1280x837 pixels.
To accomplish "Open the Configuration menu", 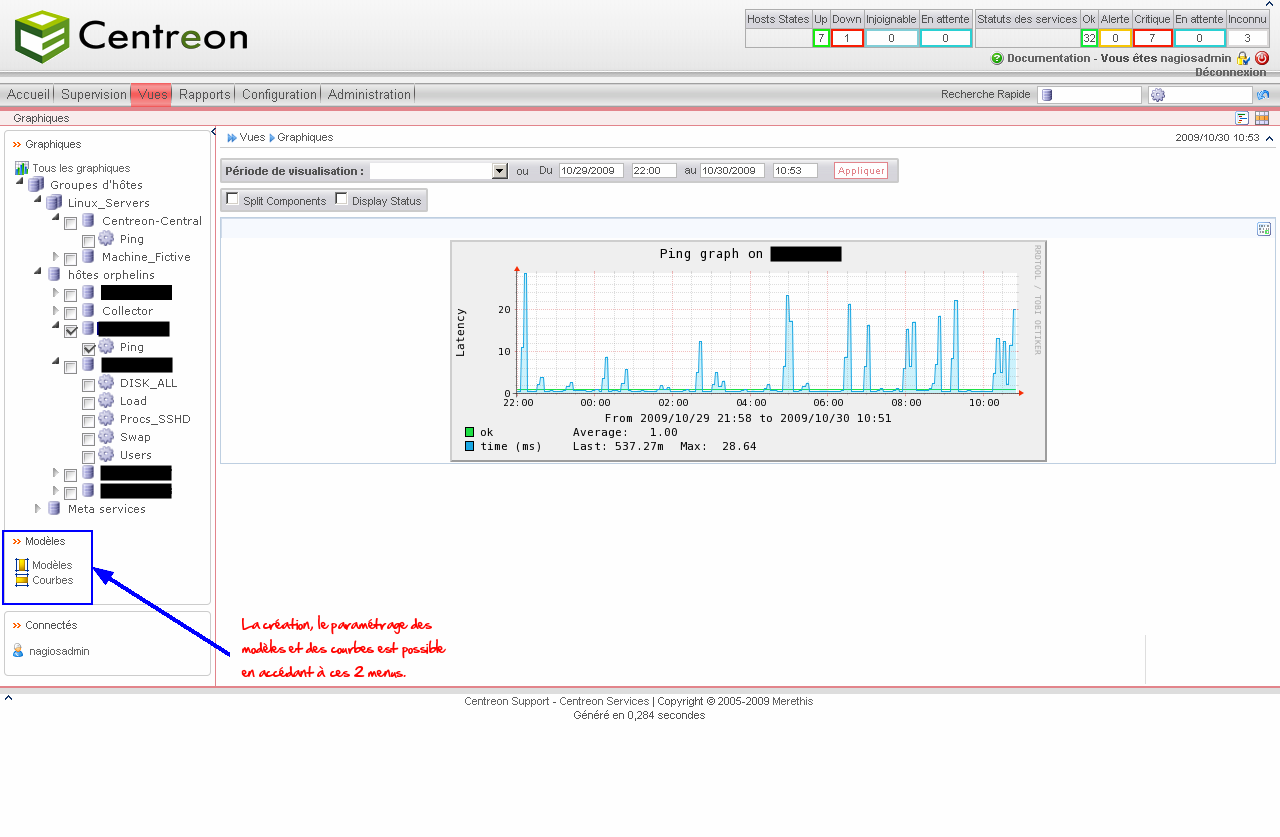I will pos(279,95).
